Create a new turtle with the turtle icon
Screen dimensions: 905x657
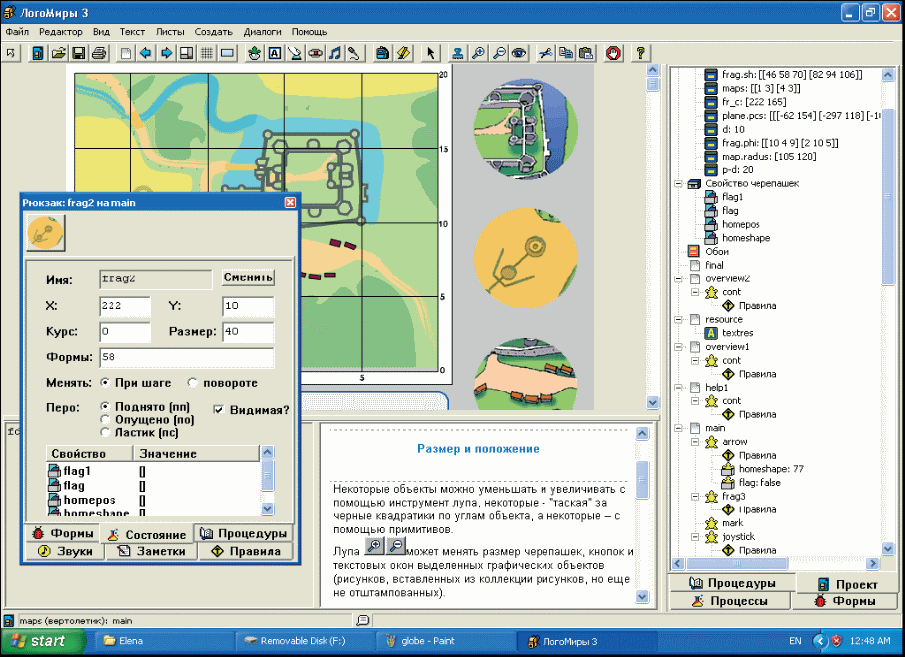tap(254, 53)
